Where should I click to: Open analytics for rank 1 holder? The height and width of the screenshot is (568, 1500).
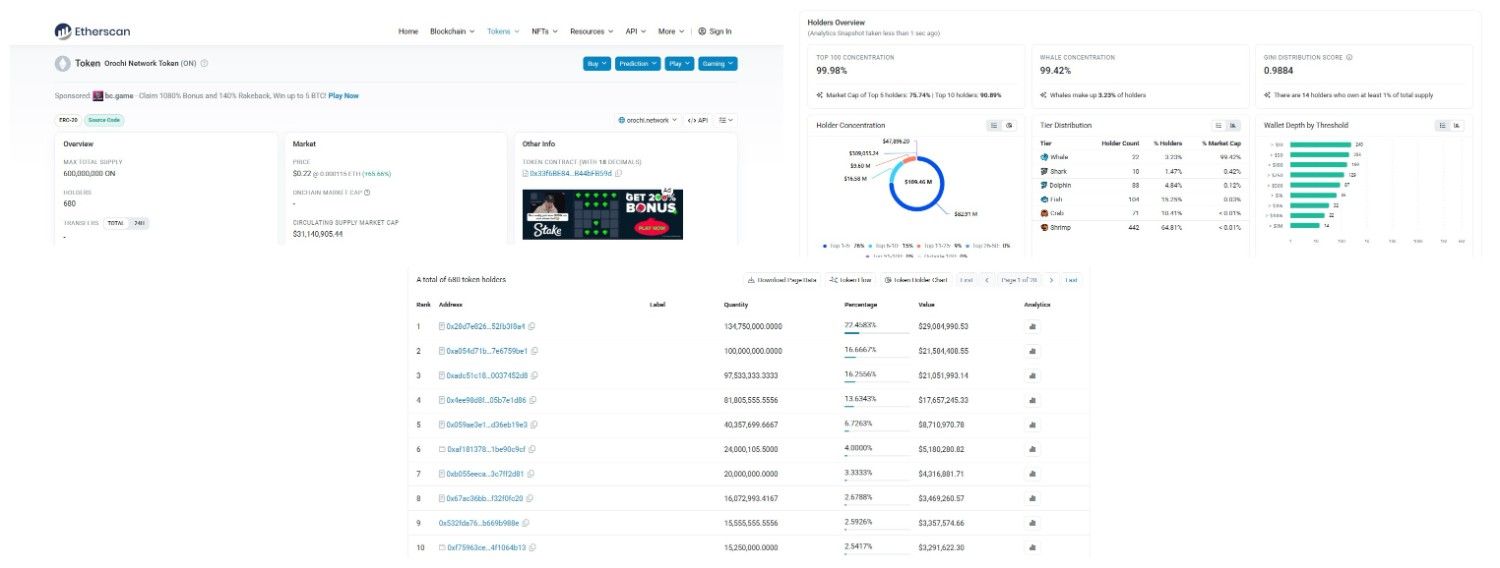(x=1031, y=326)
